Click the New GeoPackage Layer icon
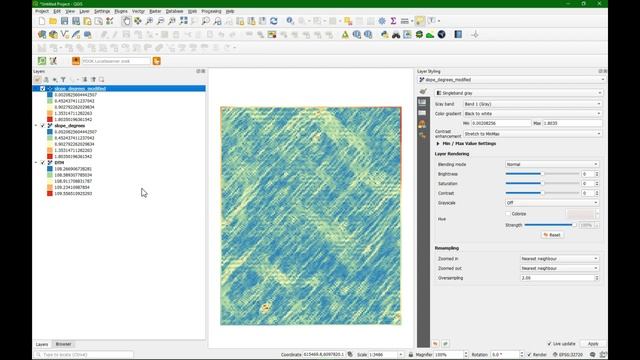Screen dimensions: 640x360 point(53,35)
